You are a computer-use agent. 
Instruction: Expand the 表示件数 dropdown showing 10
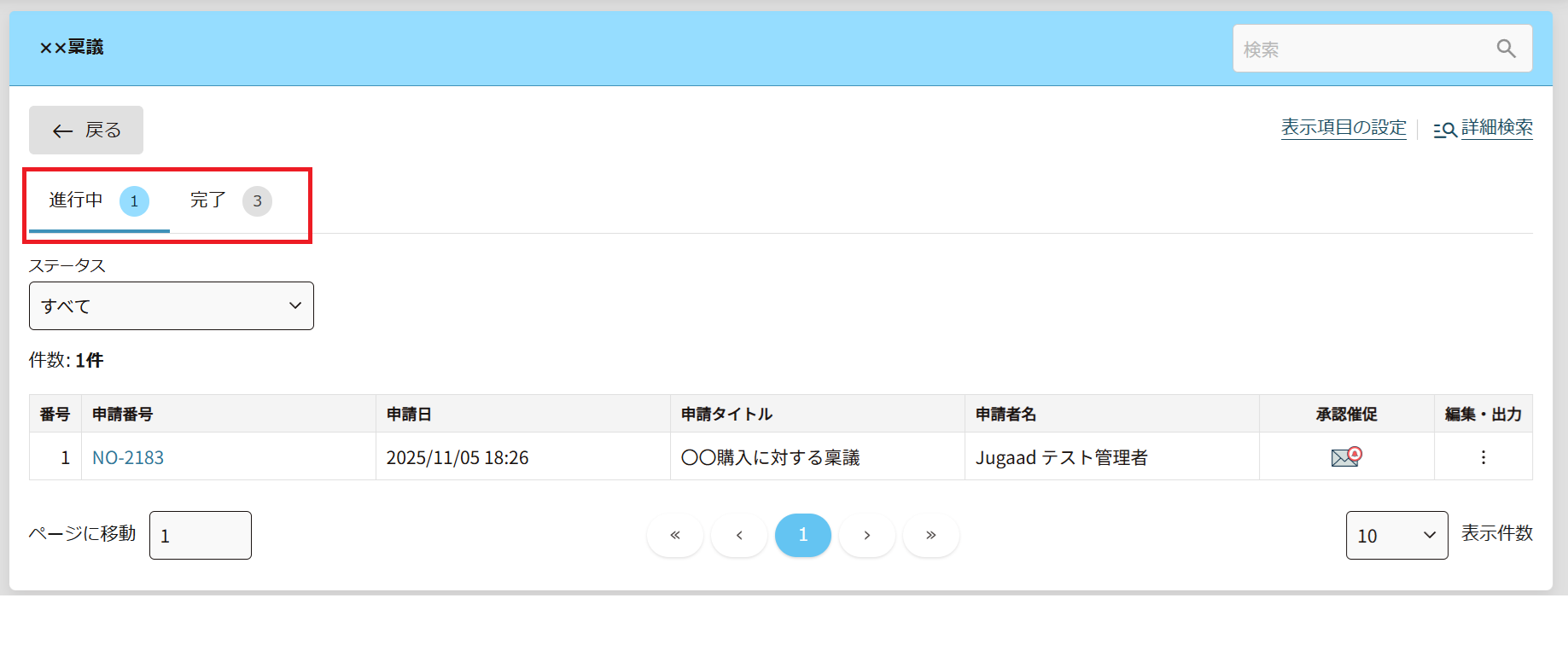[x=1396, y=535]
